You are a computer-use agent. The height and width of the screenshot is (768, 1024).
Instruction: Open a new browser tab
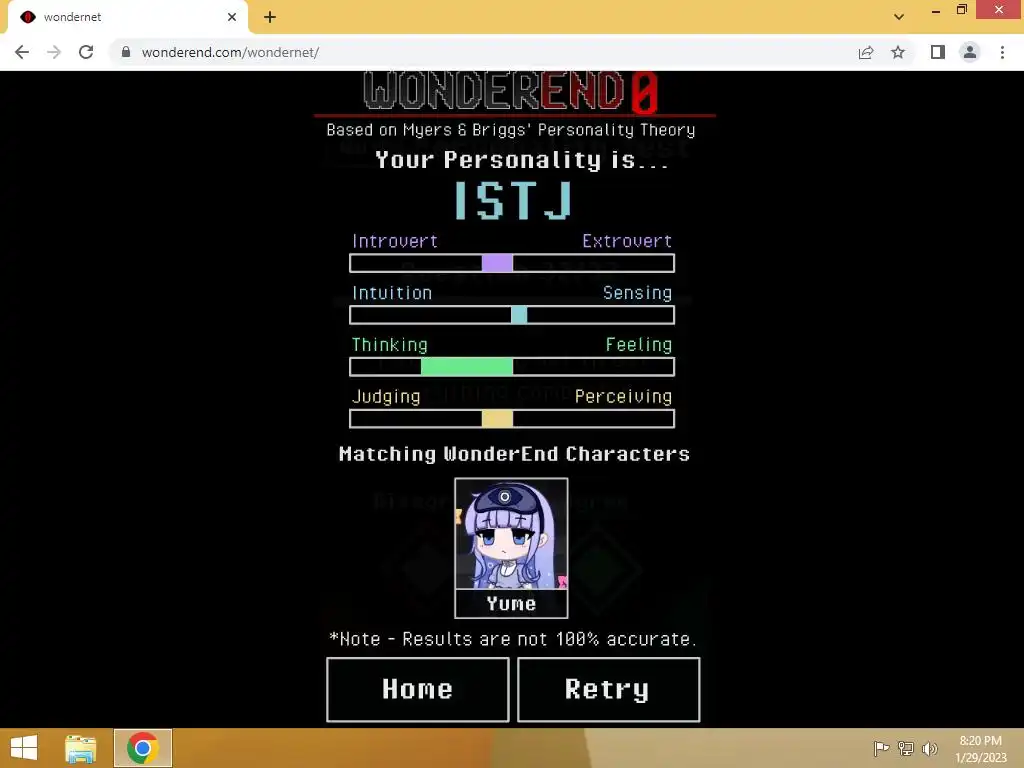pyautogui.click(x=270, y=17)
